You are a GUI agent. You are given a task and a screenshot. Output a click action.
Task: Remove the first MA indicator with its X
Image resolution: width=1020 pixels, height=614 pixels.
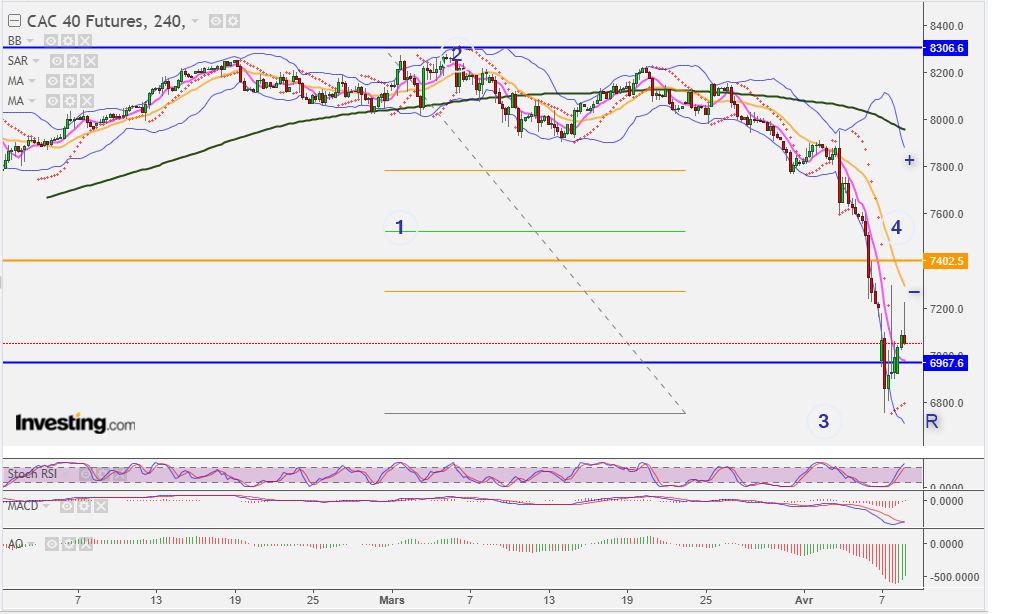87,81
